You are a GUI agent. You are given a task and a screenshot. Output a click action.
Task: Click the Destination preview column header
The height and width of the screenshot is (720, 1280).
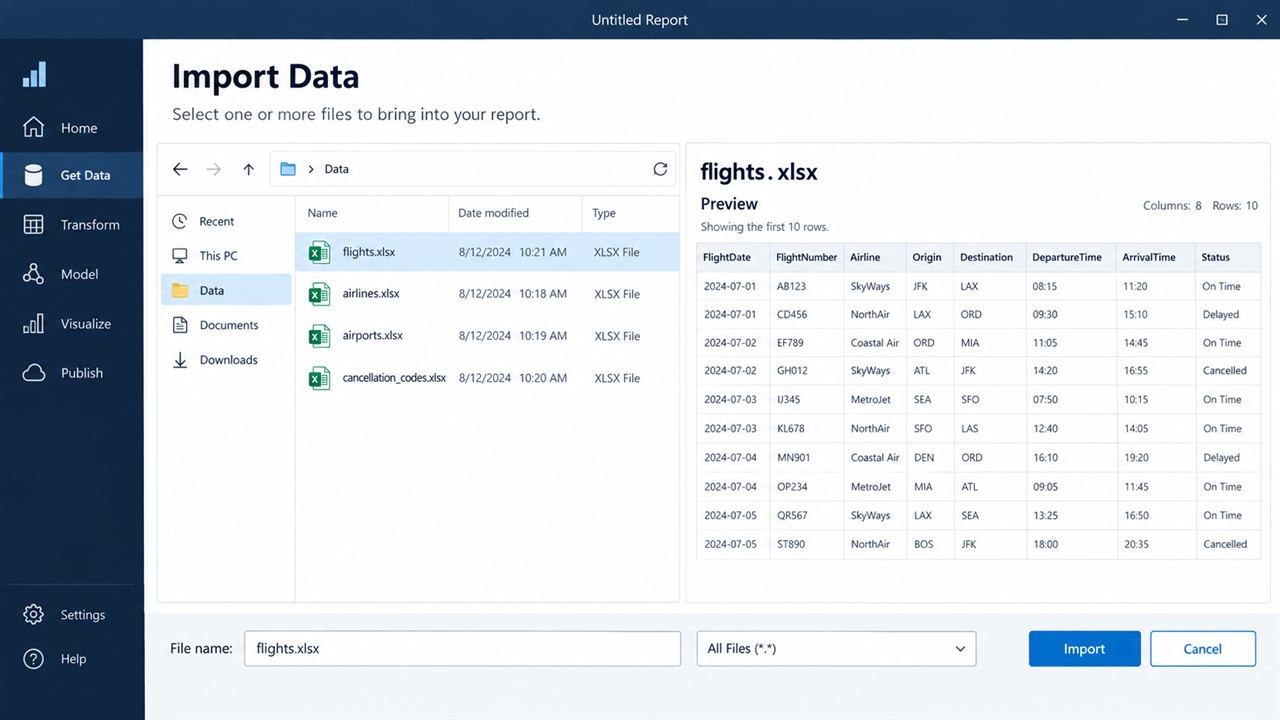(990, 257)
